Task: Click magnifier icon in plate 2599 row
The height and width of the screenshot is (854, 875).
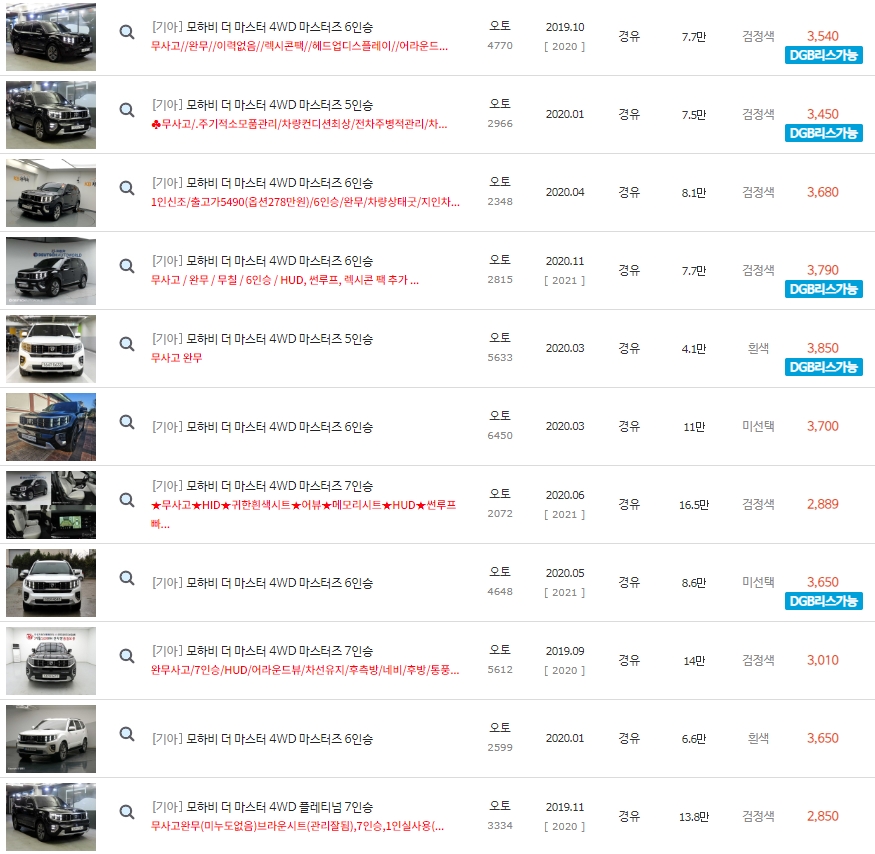Action: (127, 734)
